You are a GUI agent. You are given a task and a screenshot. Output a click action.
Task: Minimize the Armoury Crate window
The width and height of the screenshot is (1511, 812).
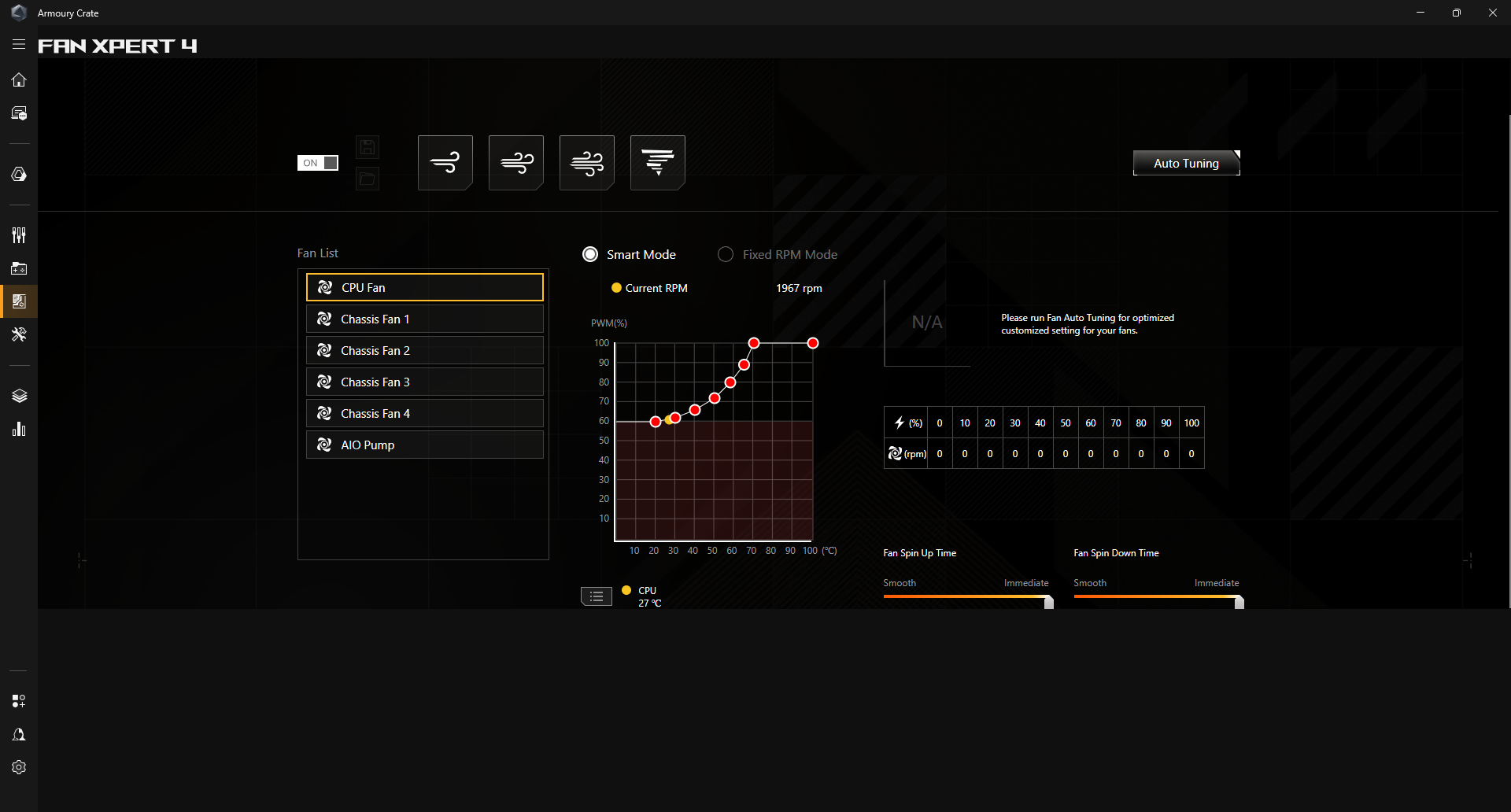tap(1420, 13)
